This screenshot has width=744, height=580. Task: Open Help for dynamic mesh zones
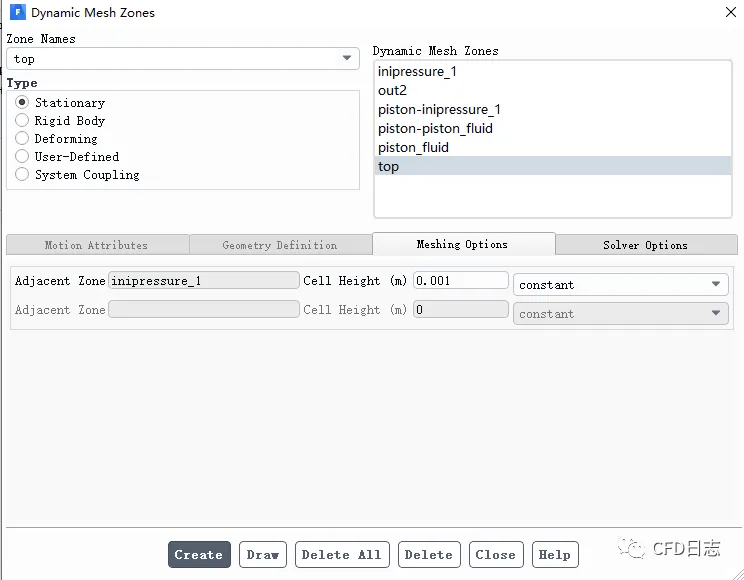pyautogui.click(x=554, y=555)
